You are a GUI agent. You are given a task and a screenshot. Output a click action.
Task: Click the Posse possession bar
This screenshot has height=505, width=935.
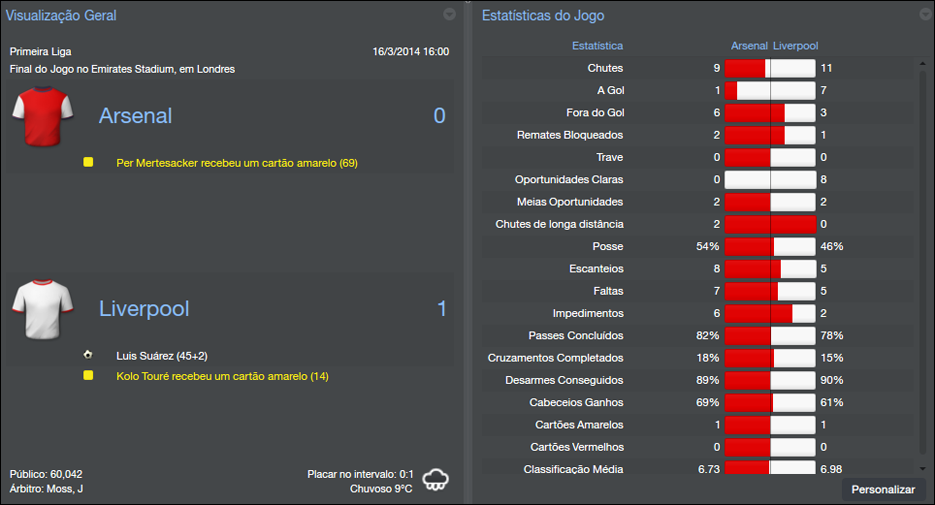tap(770, 246)
